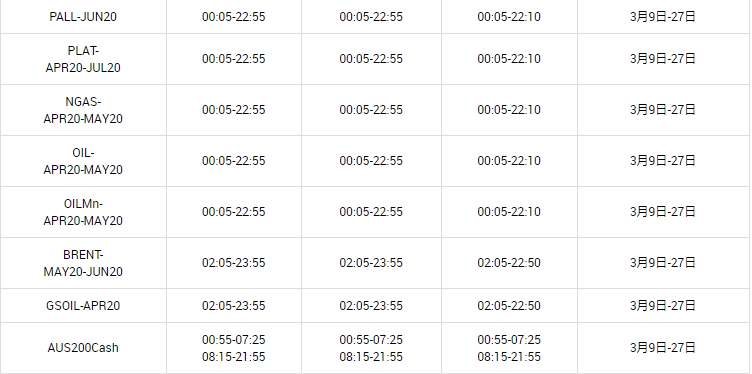Click the OIL-APR20-MAY20 symbol cell
This screenshot has height=374, width=752.
point(83,161)
